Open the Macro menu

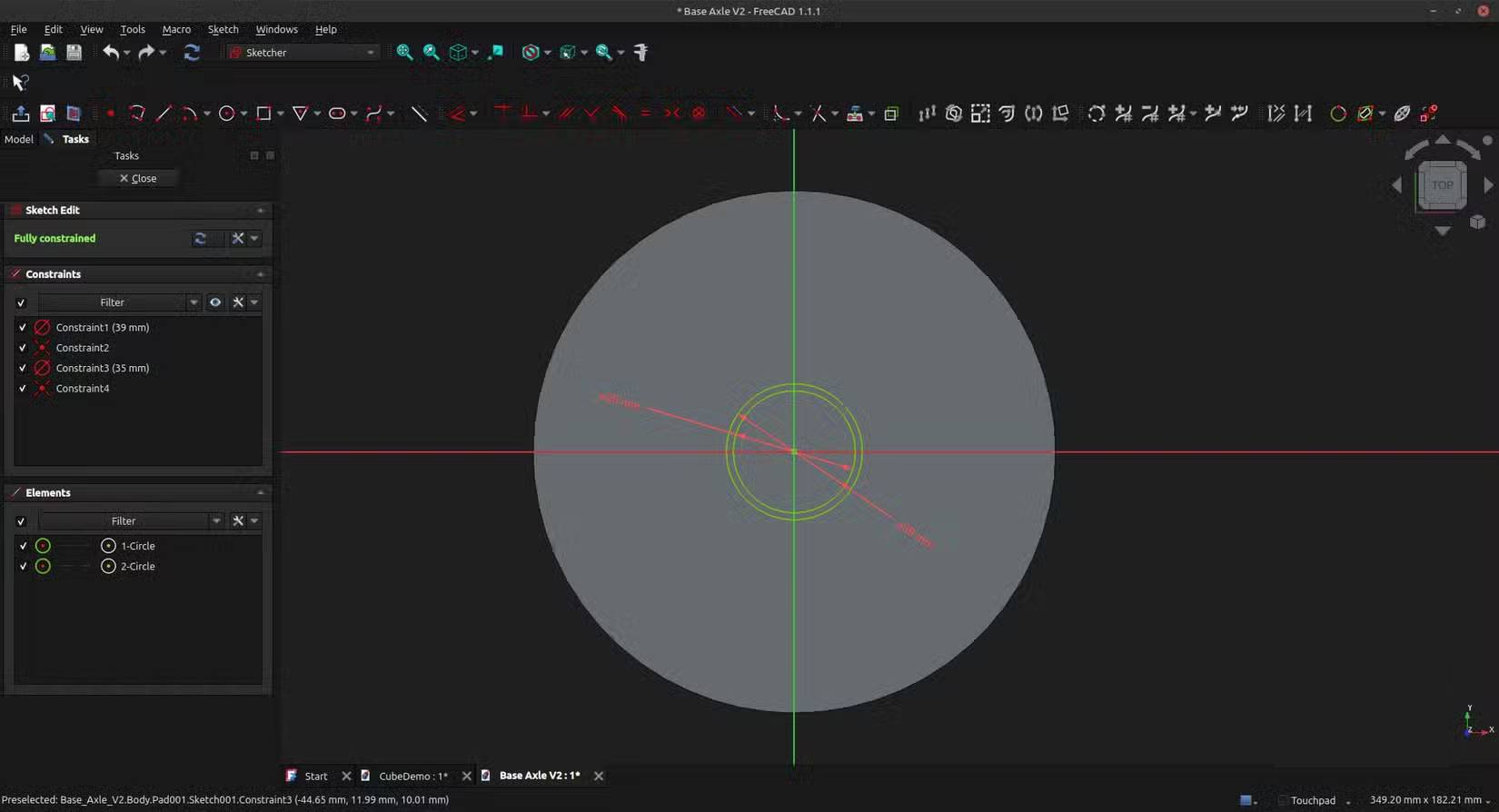(x=176, y=29)
